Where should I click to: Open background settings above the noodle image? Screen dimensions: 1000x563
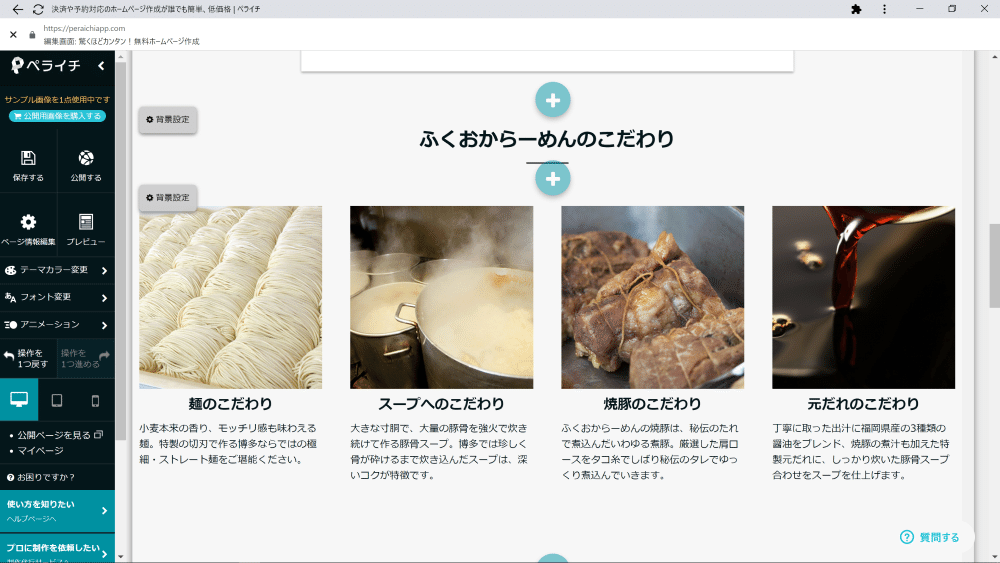pos(168,198)
